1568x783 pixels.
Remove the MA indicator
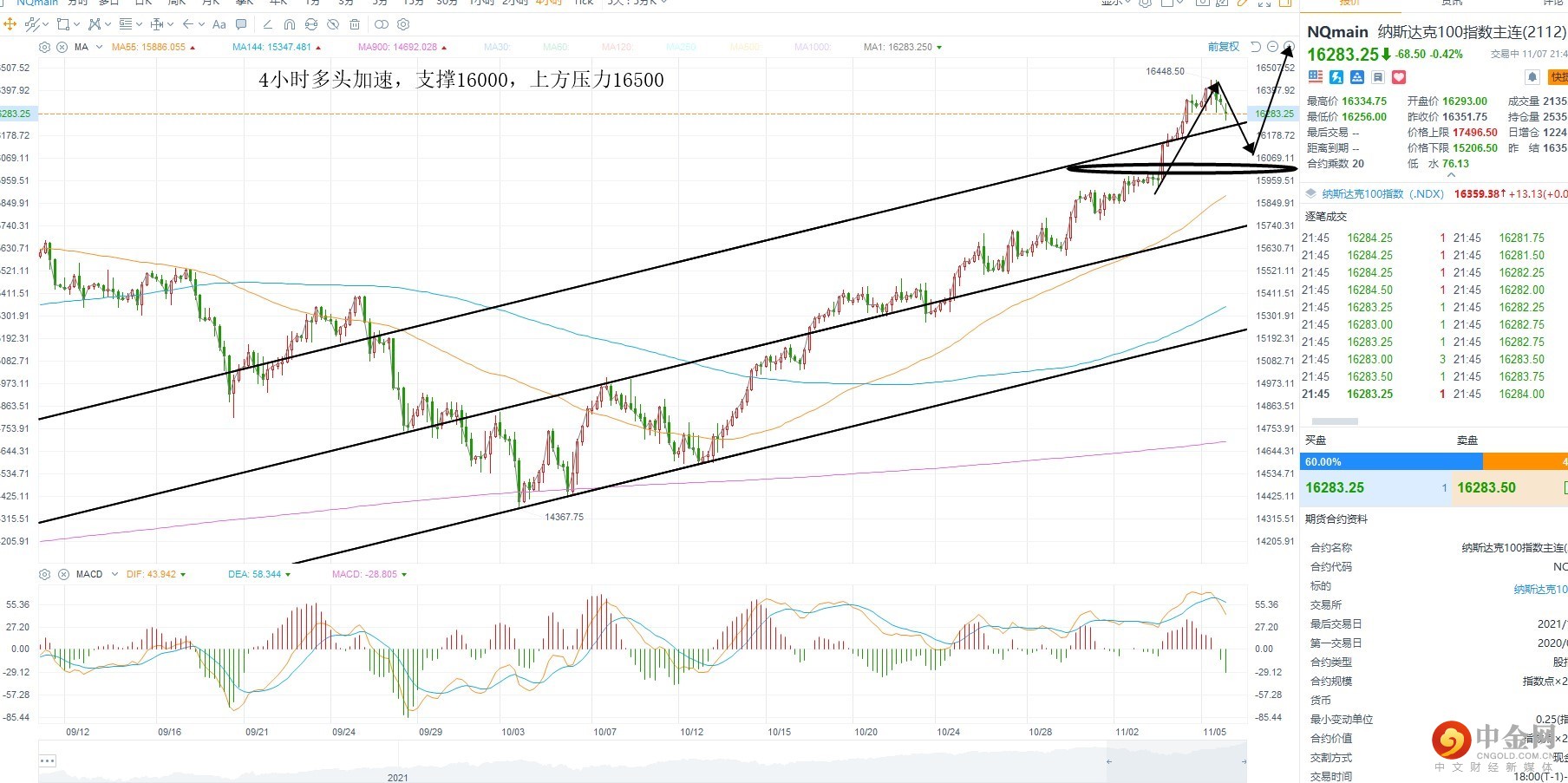62,47
